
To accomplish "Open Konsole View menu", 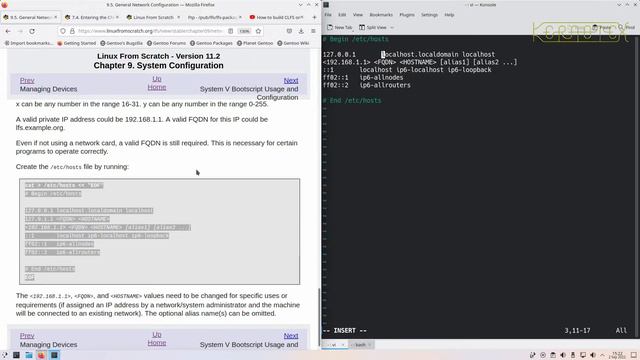I will 358,15.
